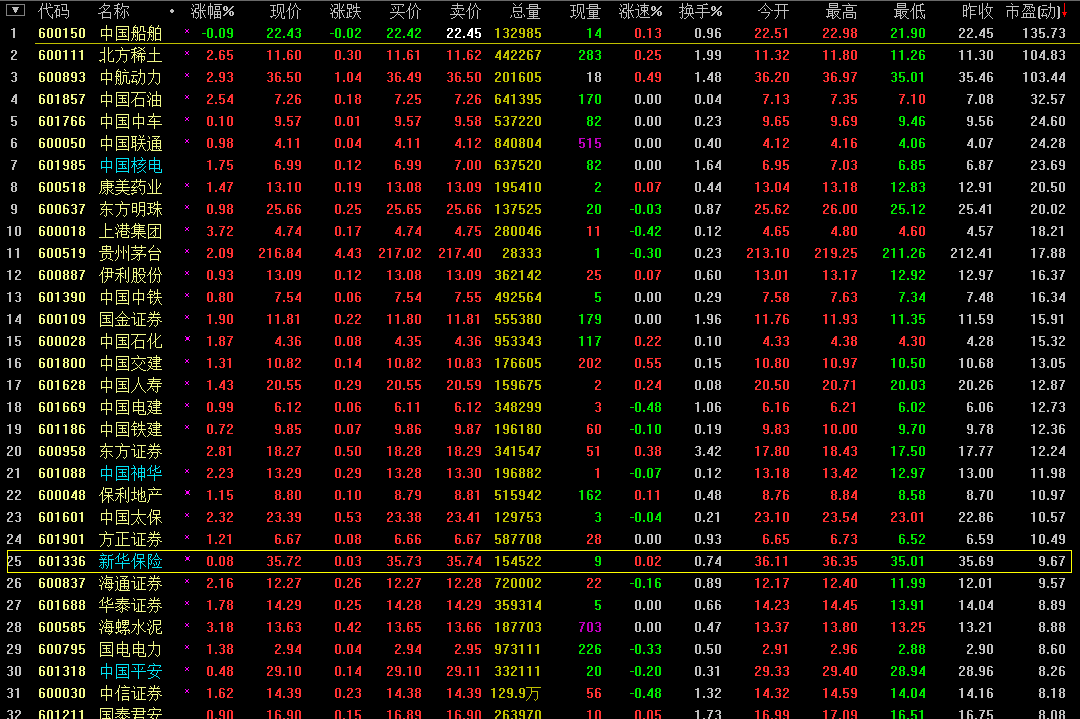Select 保利地产 stock name
Viewport: 1080px width, 719px height.
tap(131, 495)
